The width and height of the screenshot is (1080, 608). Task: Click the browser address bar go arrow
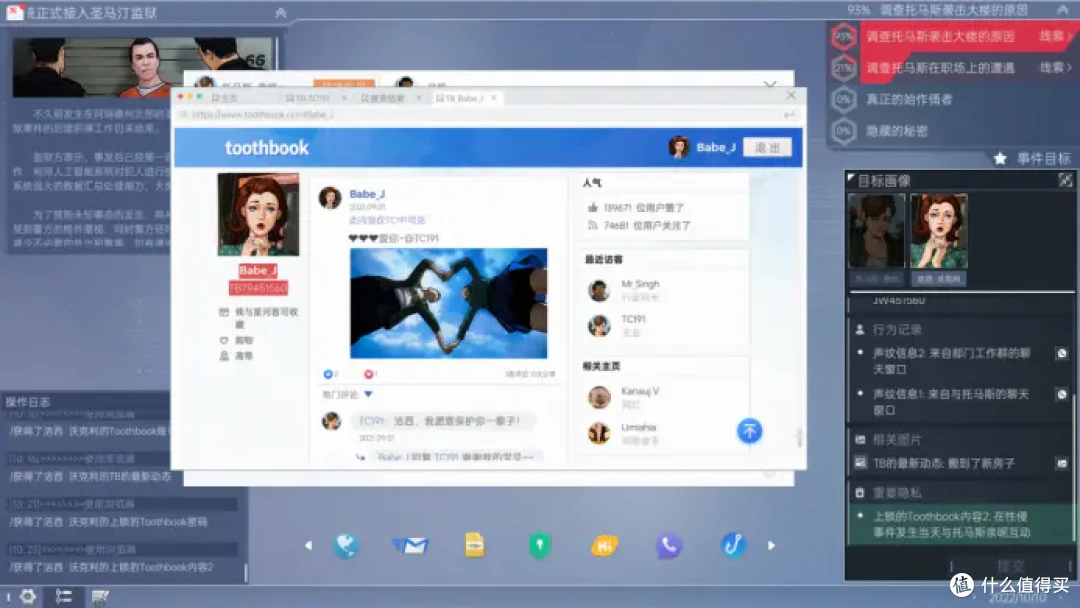[789, 114]
